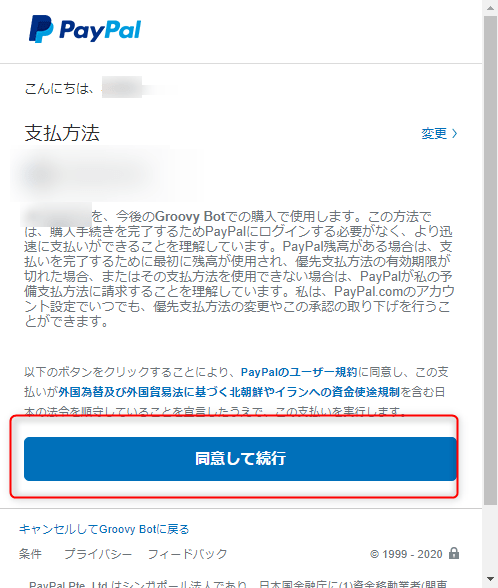The width and height of the screenshot is (498, 588).
Task: Open the 変更 payment method link
Action: 434,134
